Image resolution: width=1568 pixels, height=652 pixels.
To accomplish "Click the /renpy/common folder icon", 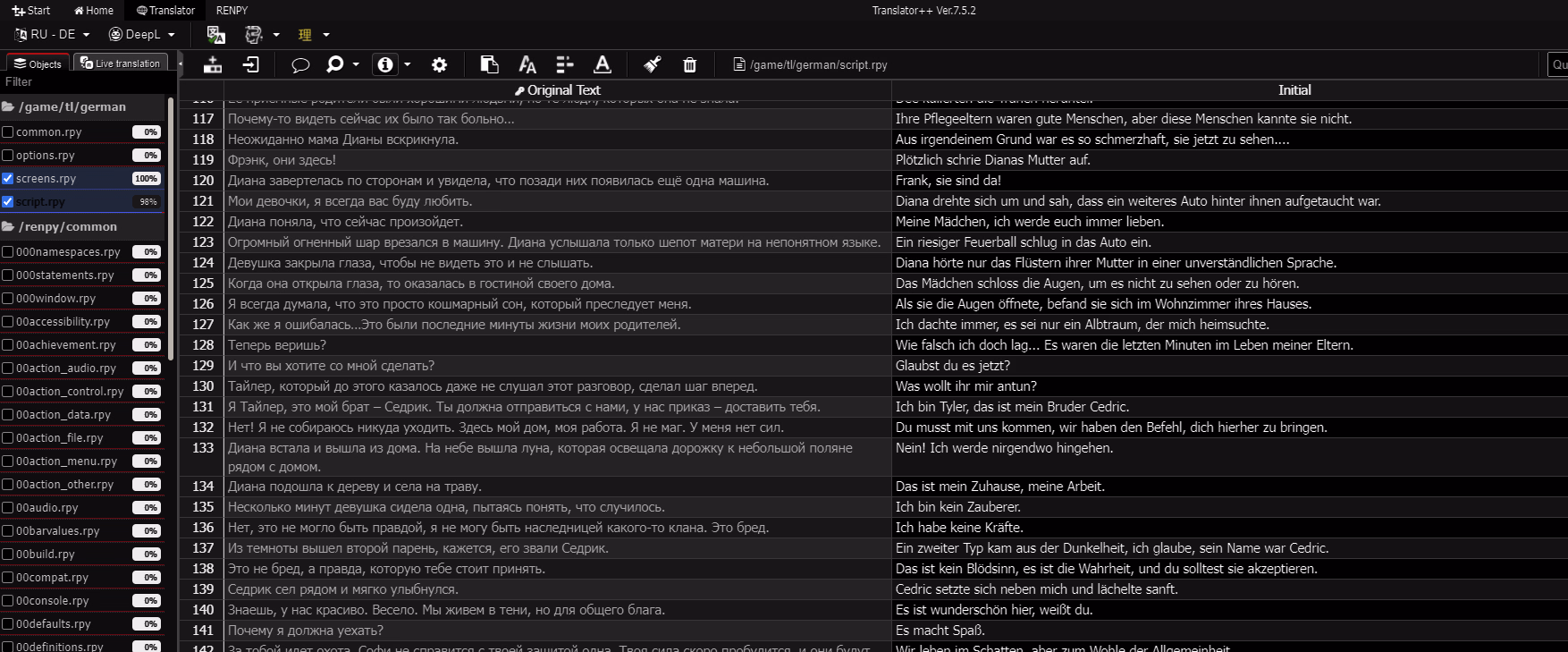I will (x=8, y=226).
